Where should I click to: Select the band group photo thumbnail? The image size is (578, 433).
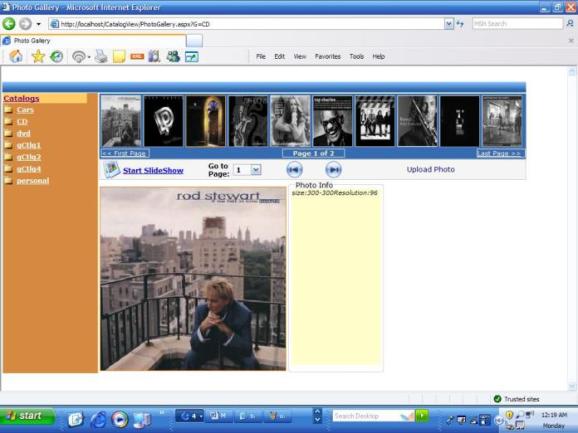click(375, 121)
